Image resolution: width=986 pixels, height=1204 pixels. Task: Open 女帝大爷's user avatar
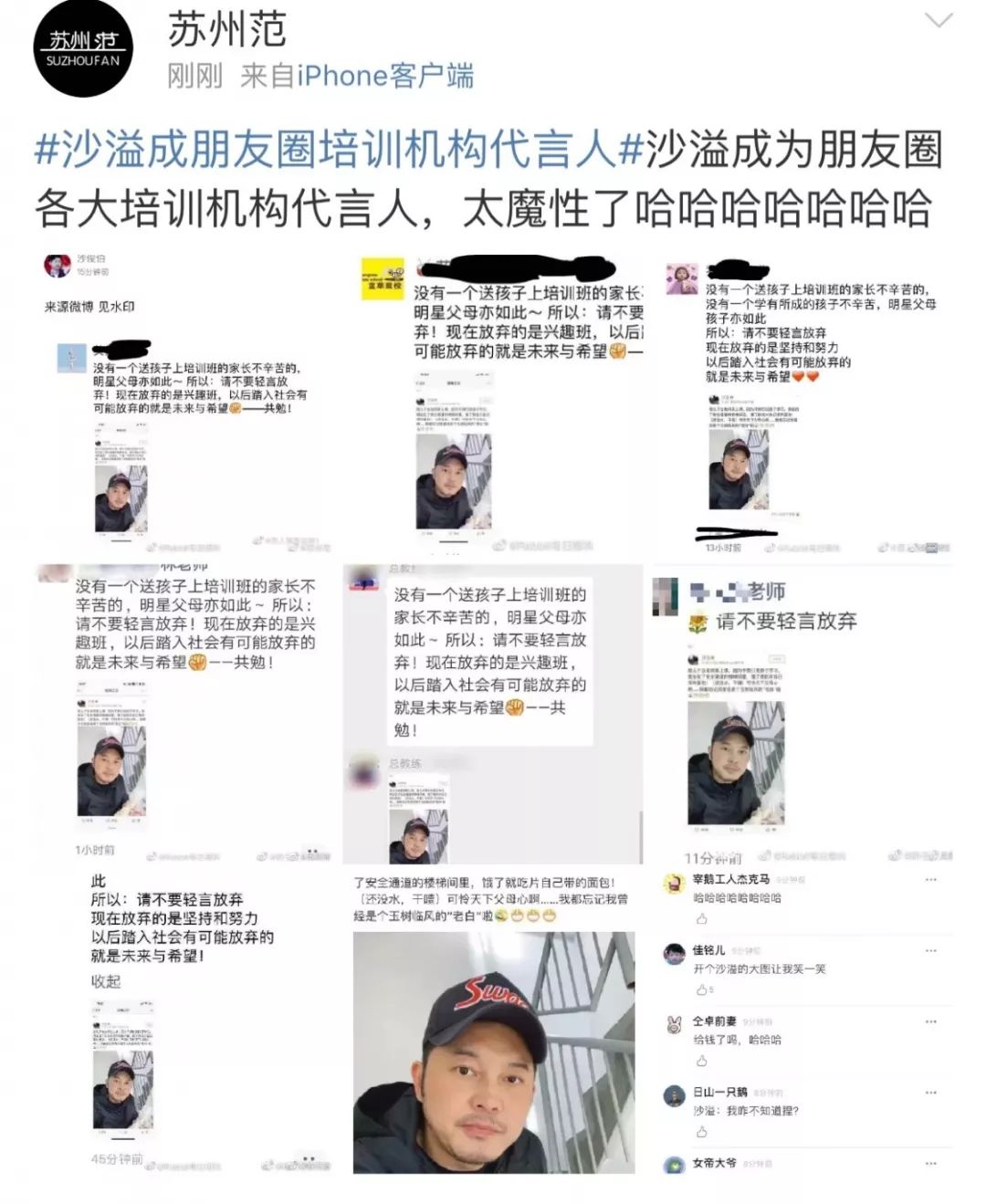click(x=675, y=1166)
